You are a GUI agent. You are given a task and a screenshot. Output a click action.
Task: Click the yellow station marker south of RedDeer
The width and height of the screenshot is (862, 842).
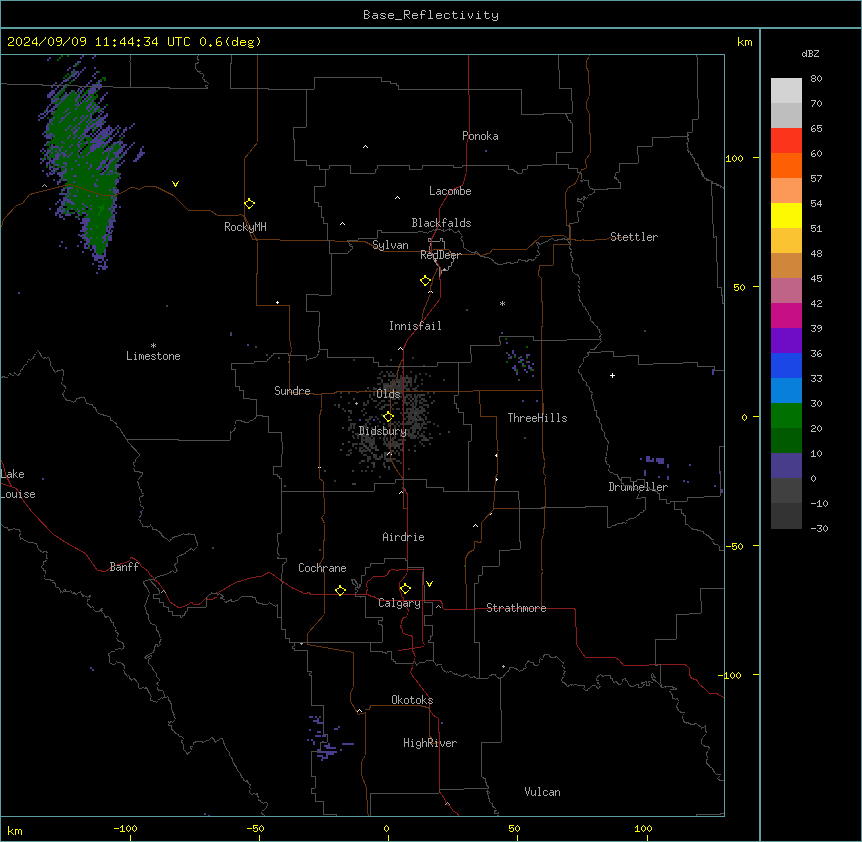[426, 281]
